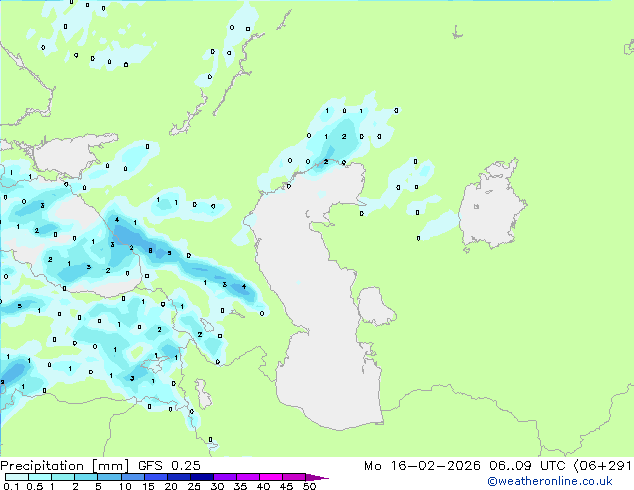Select the 2–5 mm legend color swatch
This screenshot has height=490, width=634.
86,477
